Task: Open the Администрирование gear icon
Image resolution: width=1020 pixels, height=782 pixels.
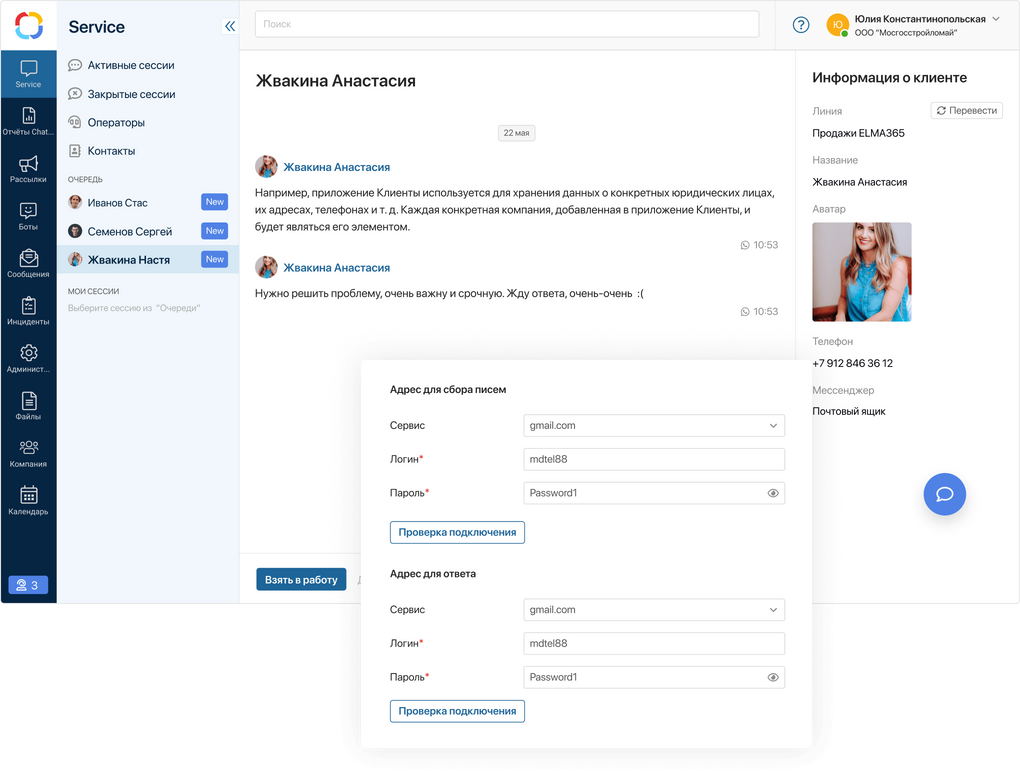Action: tap(28, 353)
